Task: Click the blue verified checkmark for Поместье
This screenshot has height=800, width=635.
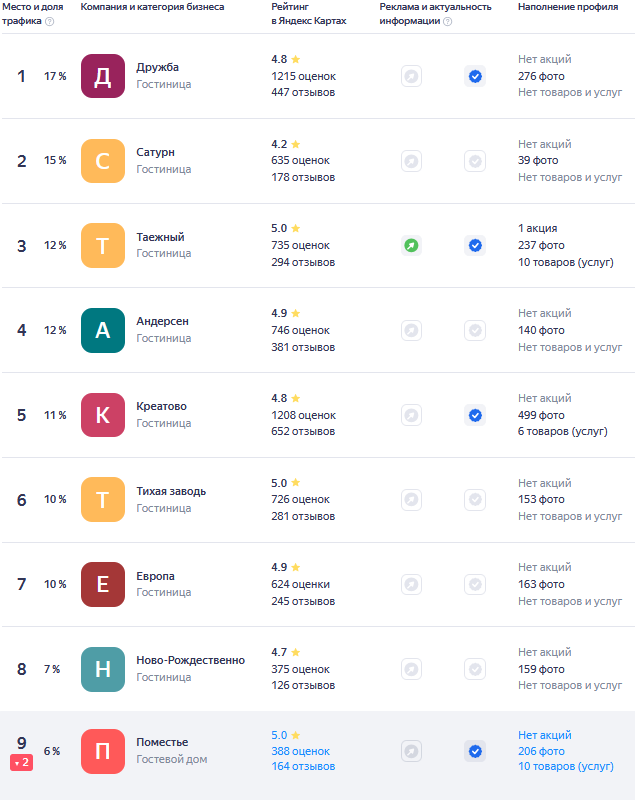Action: (475, 751)
